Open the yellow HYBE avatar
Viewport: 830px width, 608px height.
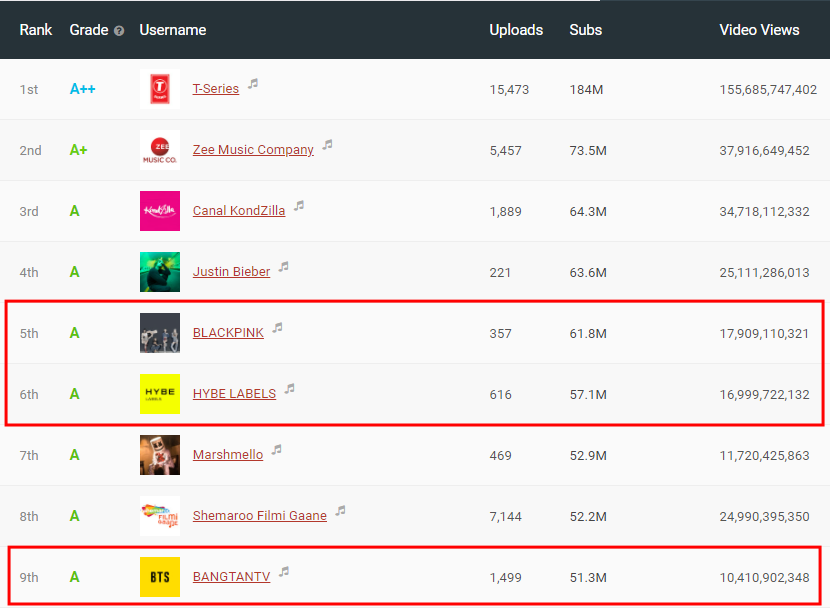tap(160, 394)
